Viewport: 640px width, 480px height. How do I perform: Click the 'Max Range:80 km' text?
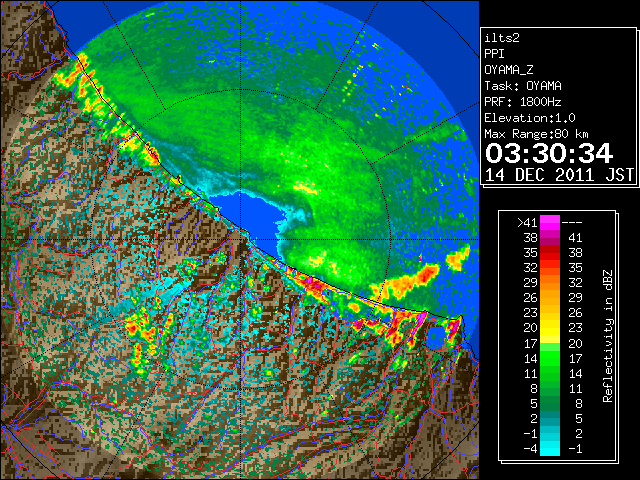pyautogui.click(x=536, y=134)
